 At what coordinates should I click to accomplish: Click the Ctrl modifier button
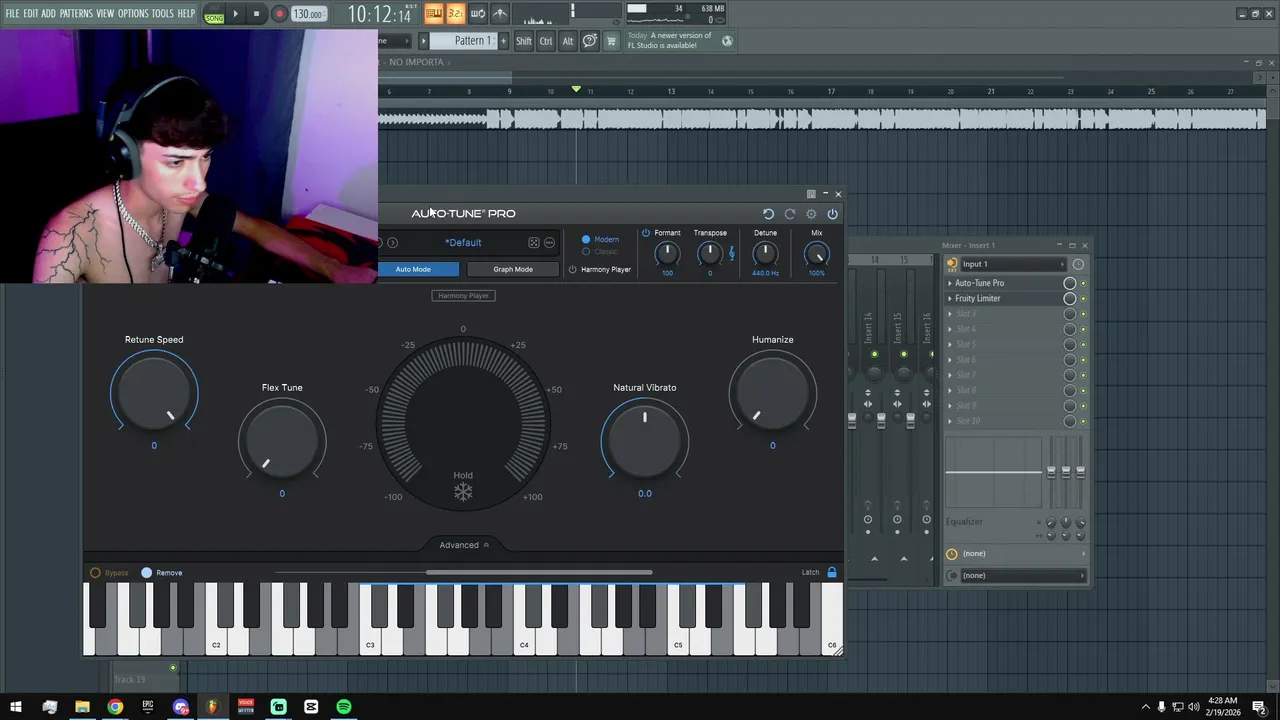(546, 41)
